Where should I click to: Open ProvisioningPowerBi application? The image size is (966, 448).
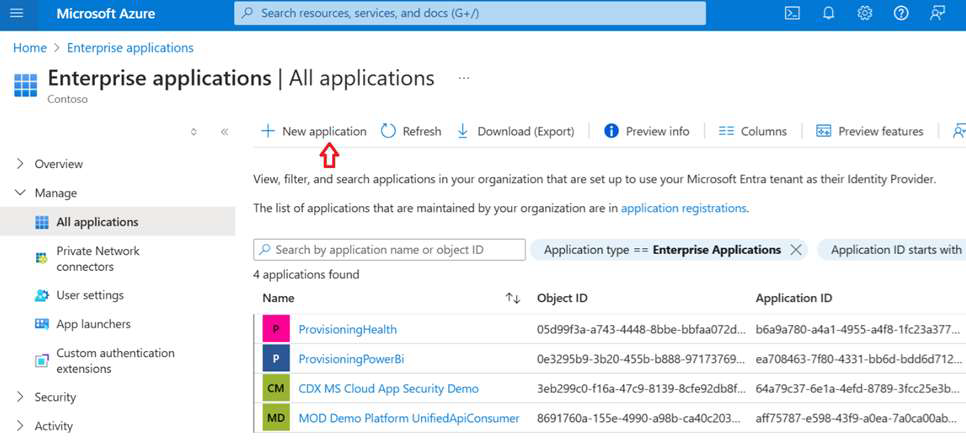pos(351,359)
